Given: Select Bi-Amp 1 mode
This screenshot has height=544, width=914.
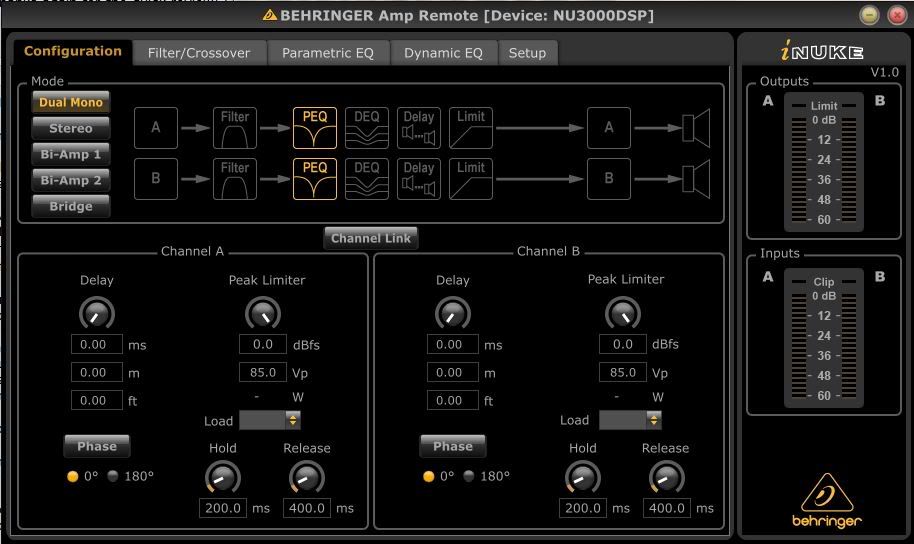Looking at the screenshot, I should (x=71, y=155).
